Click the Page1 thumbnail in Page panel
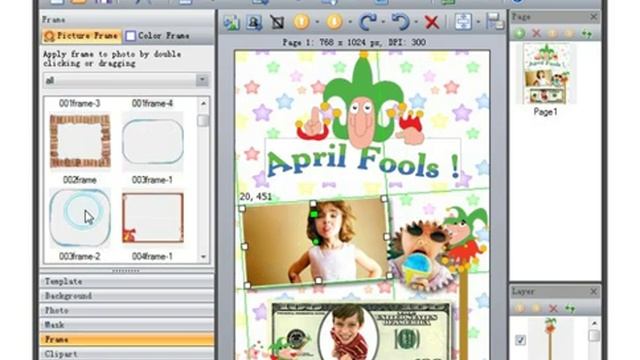This screenshot has width=640, height=360. click(x=546, y=73)
